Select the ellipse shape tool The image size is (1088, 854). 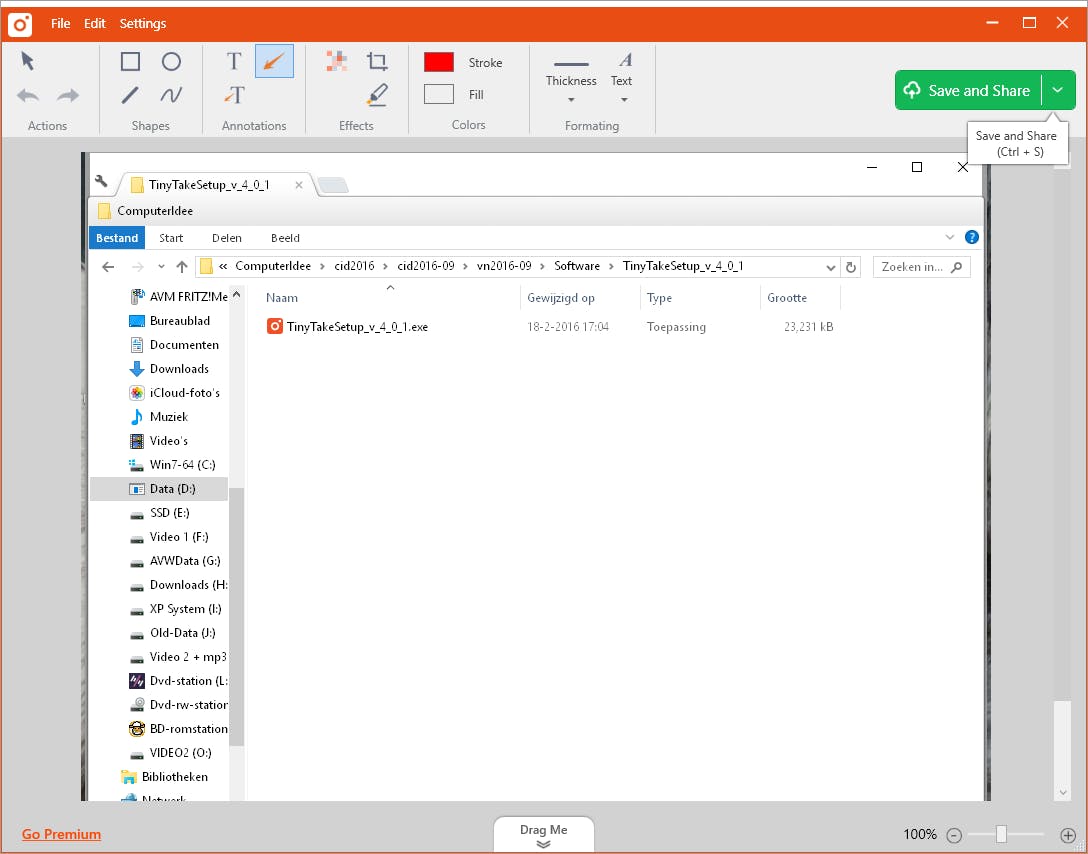click(x=171, y=62)
